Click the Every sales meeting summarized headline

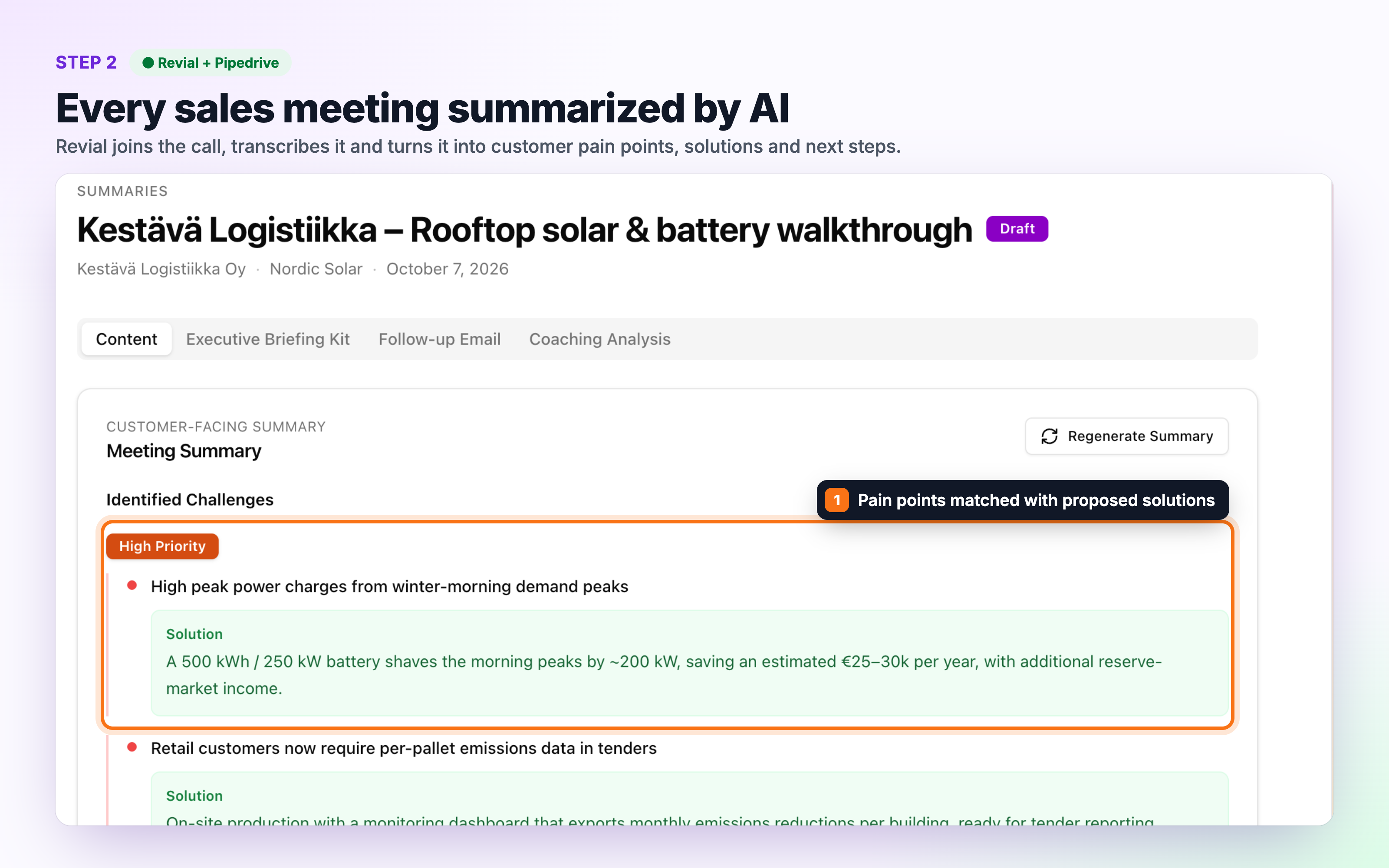[422, 109]
